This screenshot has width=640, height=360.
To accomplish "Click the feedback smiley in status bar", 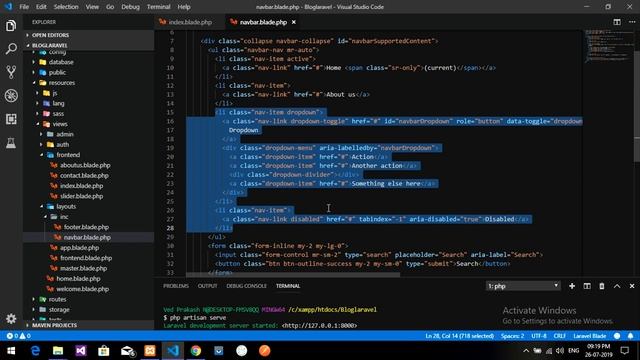I will tap(617, 336).
